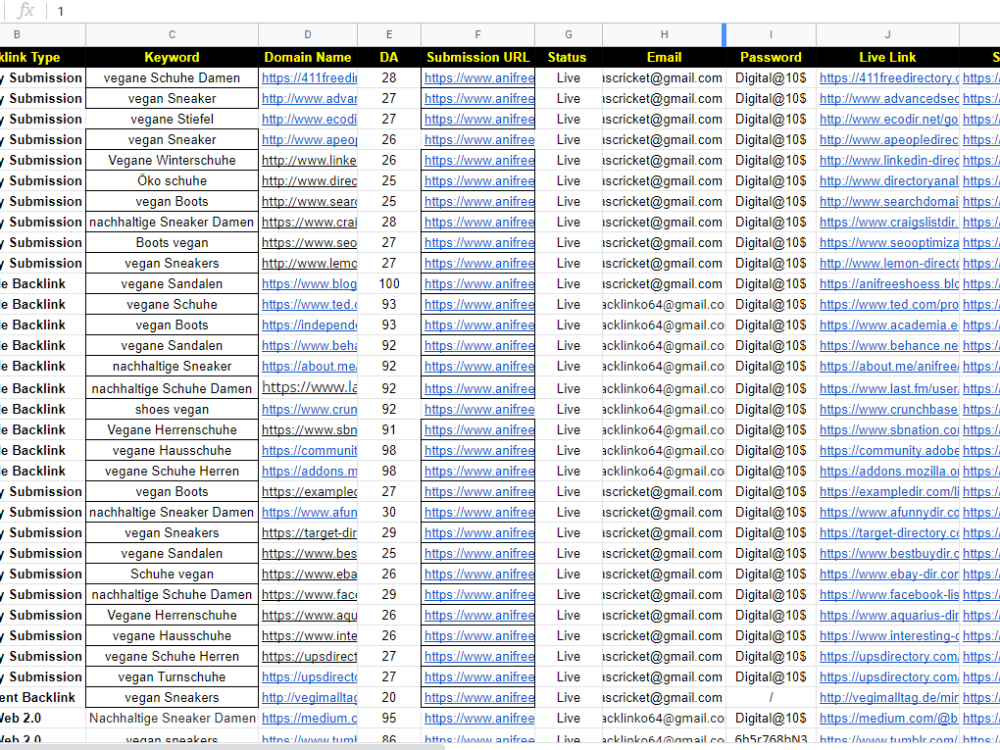
Task: Select email cell in 'vegan Turnschuhe' row
Action: point(664,677)
